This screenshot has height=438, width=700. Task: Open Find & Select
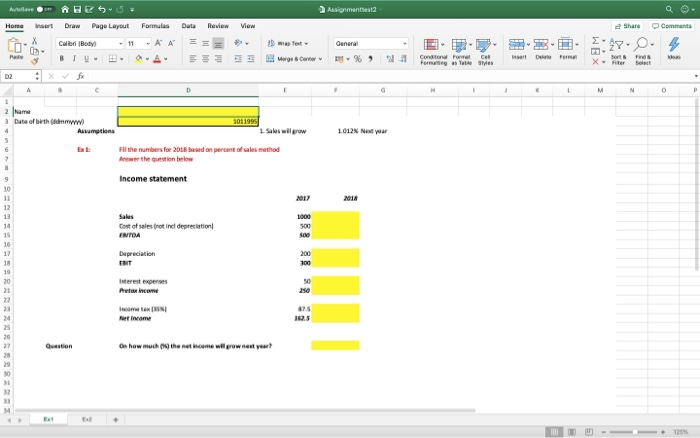(x=643, y=51)
